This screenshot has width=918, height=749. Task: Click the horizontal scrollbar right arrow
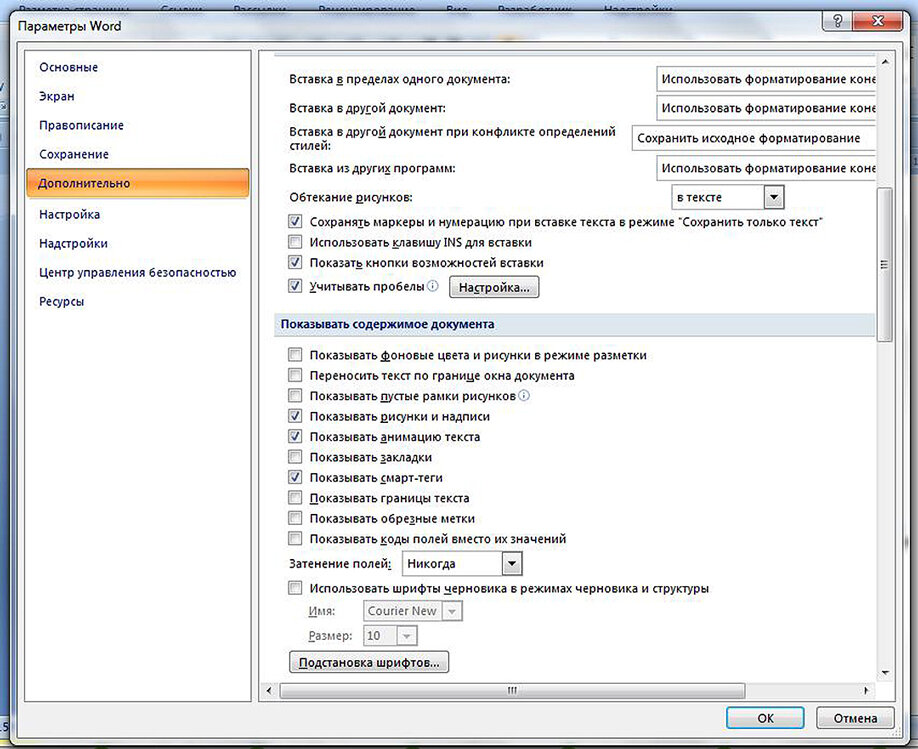pyautogui.click(x=866, y=691)
